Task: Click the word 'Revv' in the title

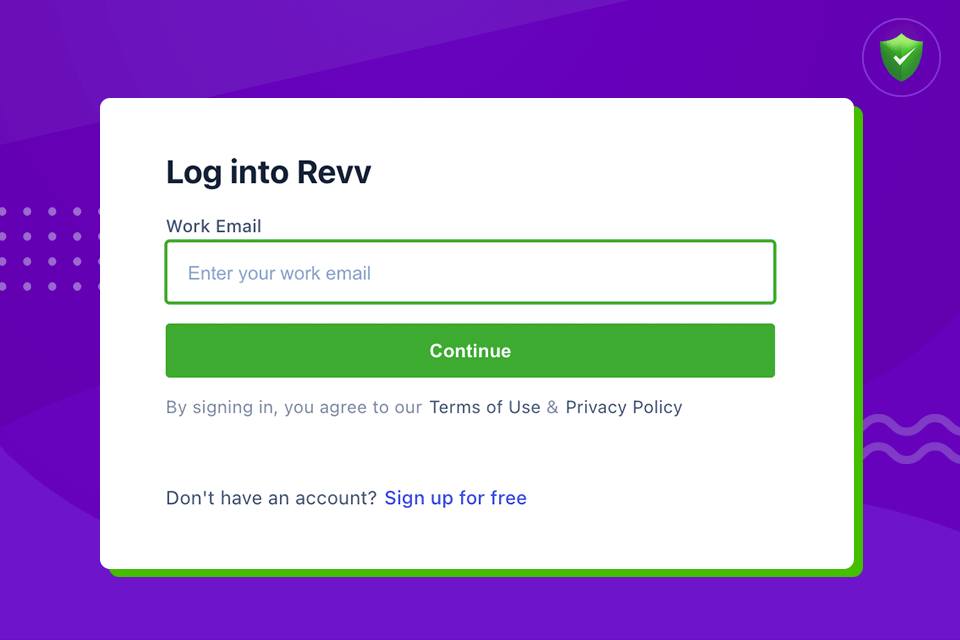Action: (x=334, y=172)
